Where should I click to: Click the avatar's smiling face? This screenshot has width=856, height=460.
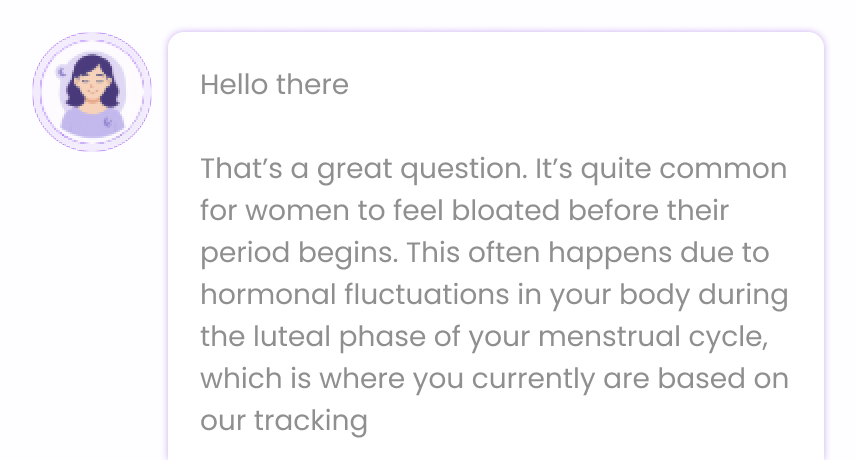pyautogui.click(x=91, y=88)
